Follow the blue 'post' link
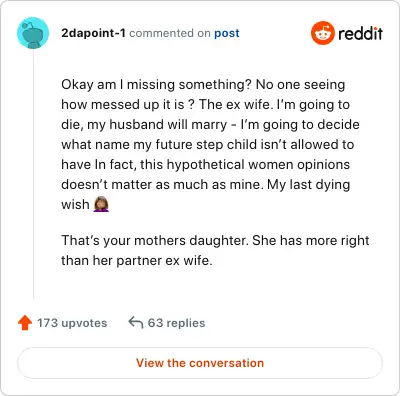400x396 pixels. [227, 33]
